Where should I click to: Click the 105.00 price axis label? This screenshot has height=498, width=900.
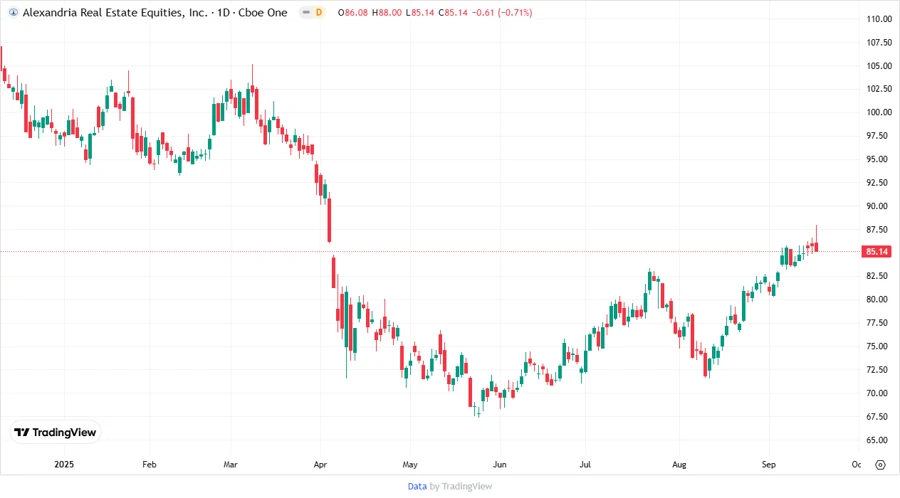coord(879,66)
